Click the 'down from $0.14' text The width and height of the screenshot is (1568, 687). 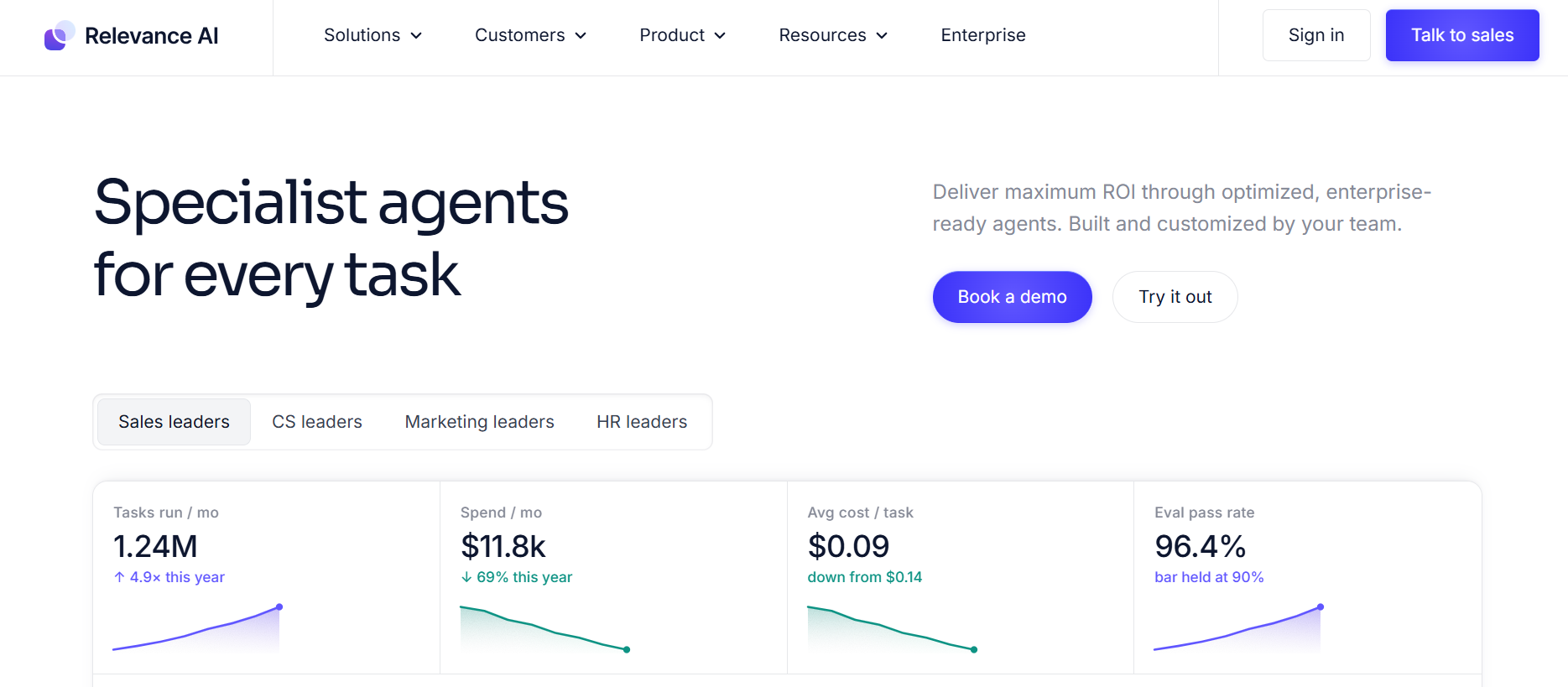click(865, 577)
